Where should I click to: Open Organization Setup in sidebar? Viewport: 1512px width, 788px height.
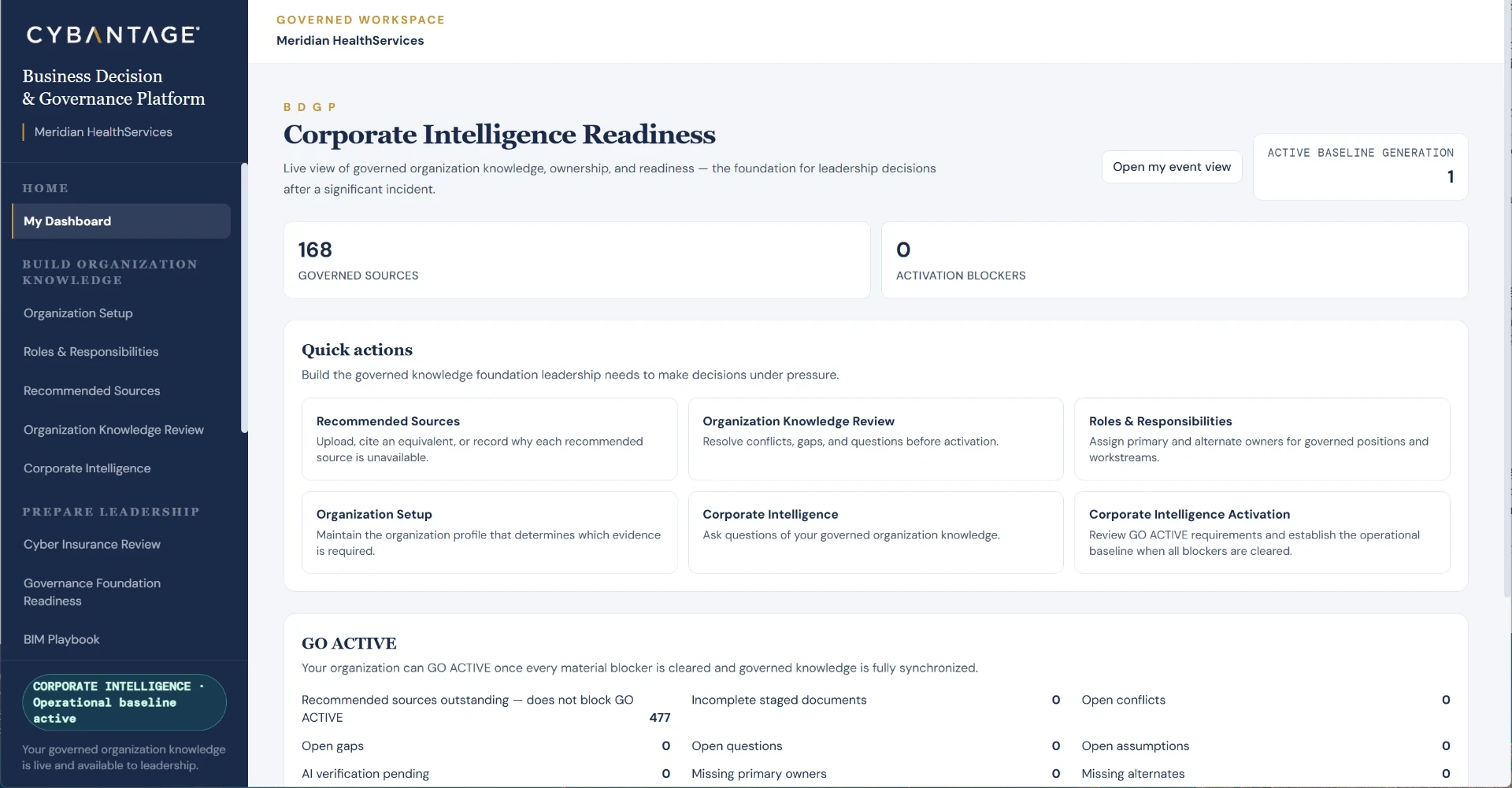click(x=78, y=313)
